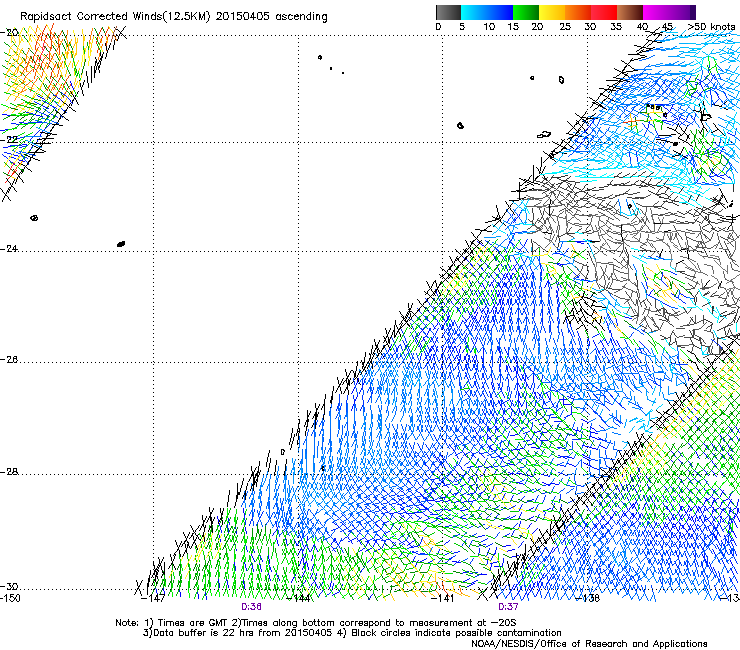Viewport: 740px width, 650px height.
Task: Click the NOAA/NESDIS Office of Research credit
Action: tap(589, 644)
